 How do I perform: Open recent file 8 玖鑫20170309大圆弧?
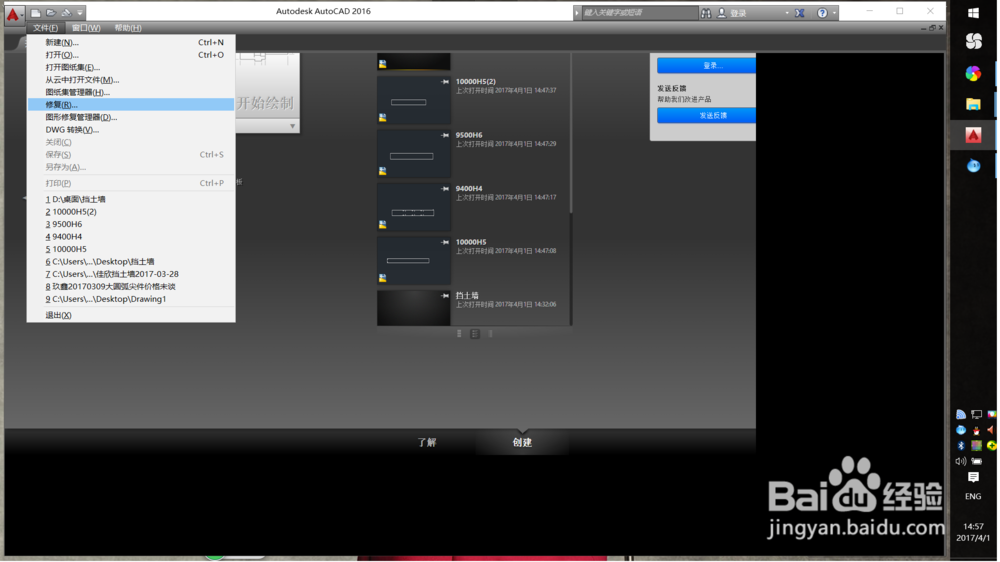pyautogui.click(x=131, y=286)
